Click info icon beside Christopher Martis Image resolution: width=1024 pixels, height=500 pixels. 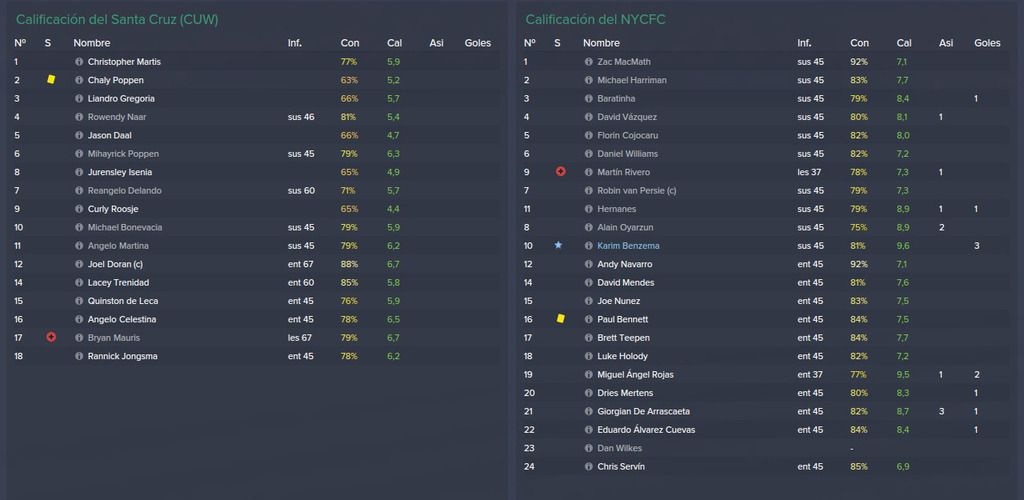point(79,61)
